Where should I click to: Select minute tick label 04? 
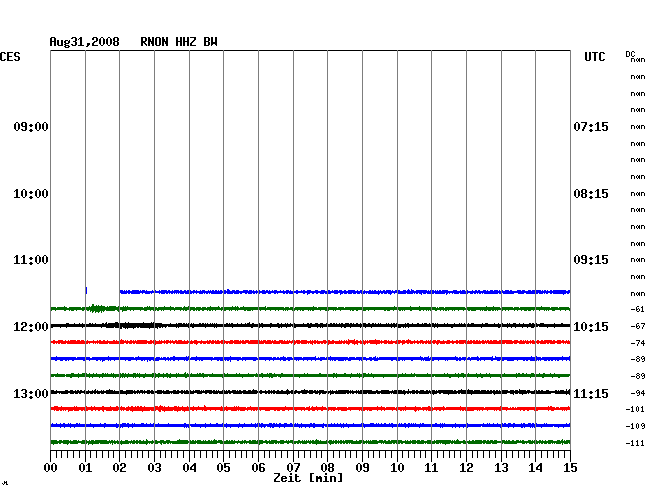click(x=189, y=468)
